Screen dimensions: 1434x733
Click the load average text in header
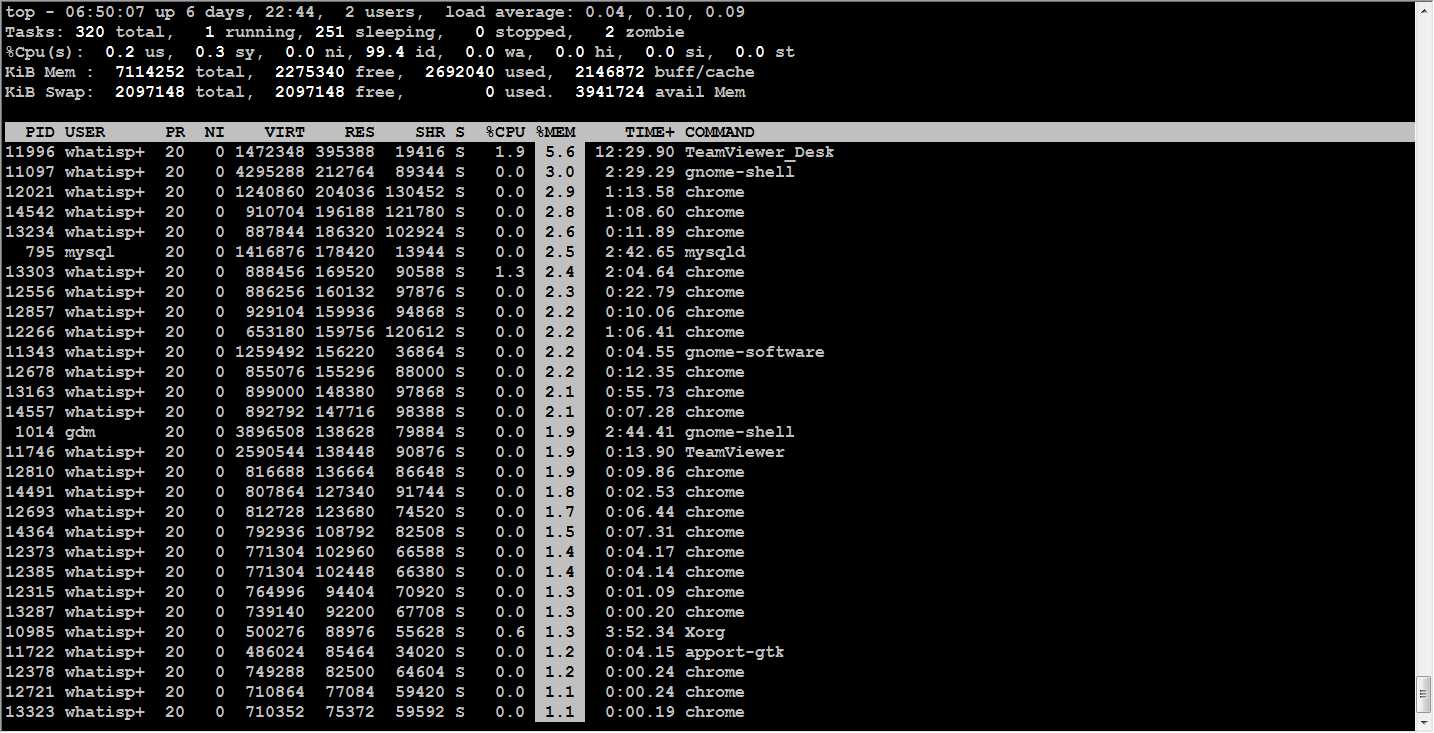(595, 12)
